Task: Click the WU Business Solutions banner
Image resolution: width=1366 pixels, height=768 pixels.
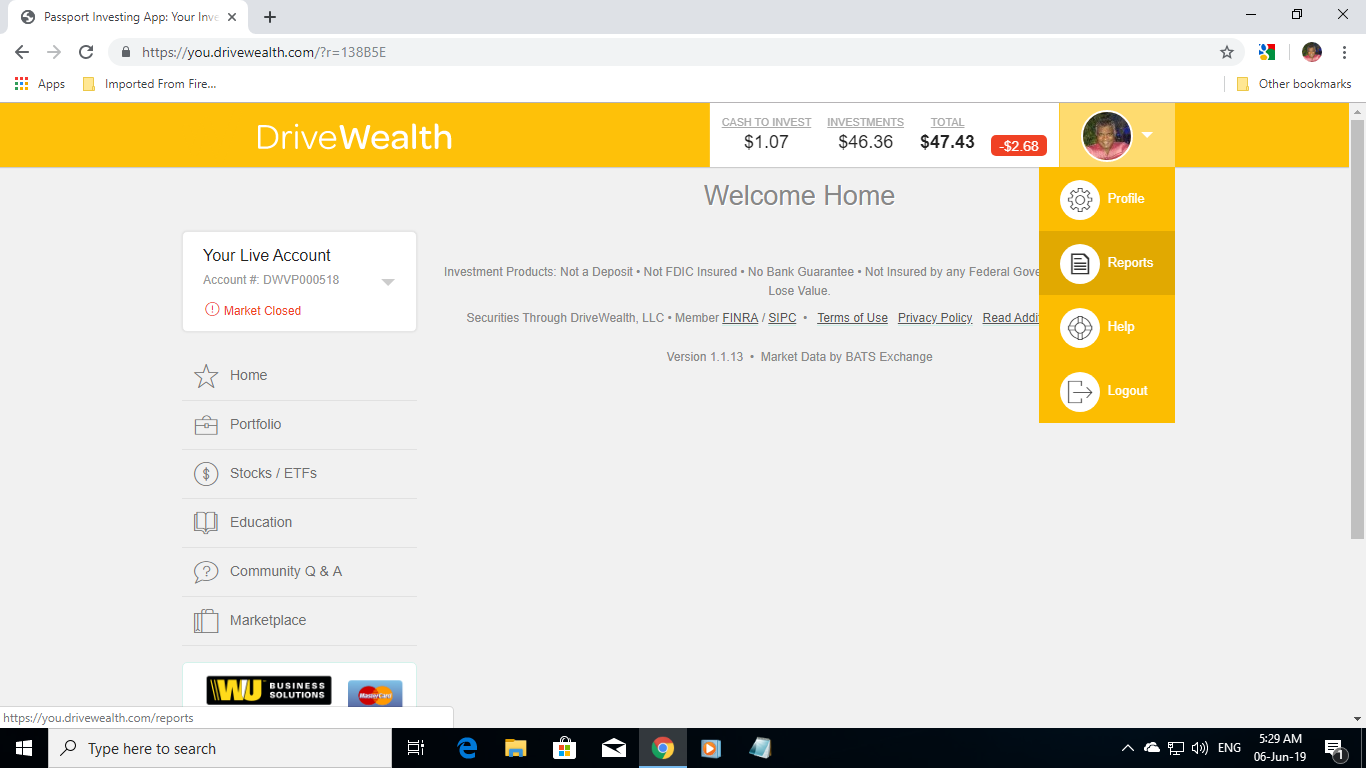Action: pyautogui.click(x=269, y=690)
